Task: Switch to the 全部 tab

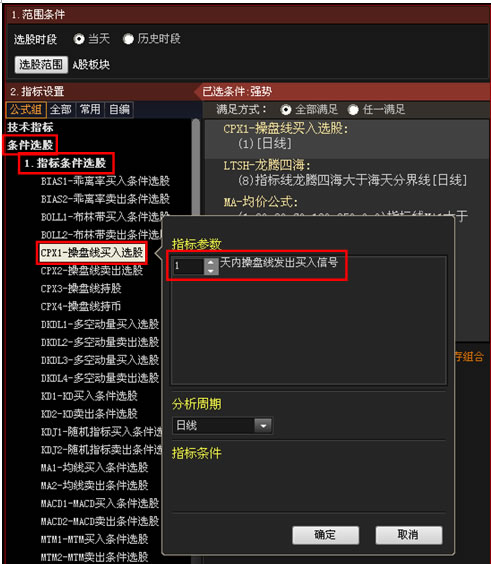Action: (61, 109)
